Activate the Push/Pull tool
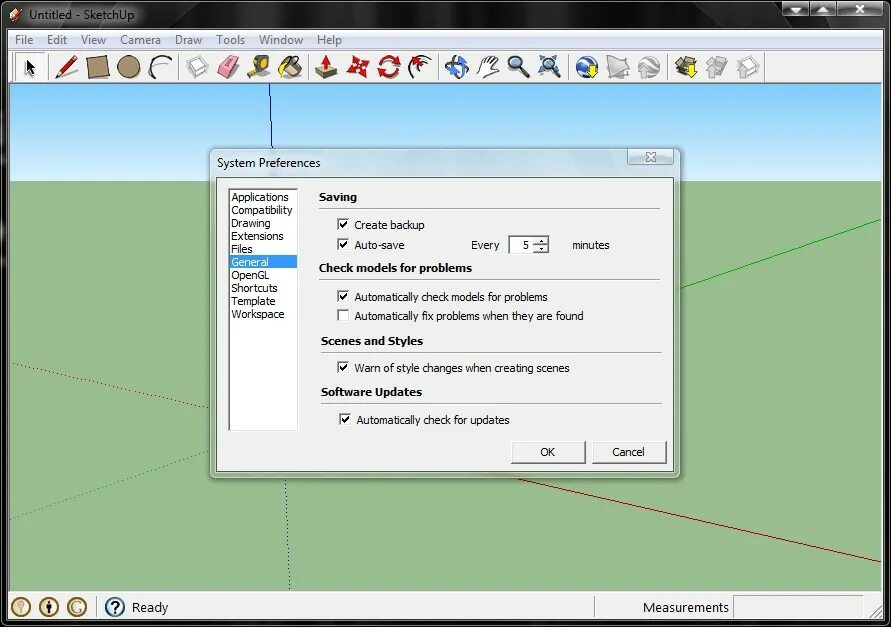 click(326, 67)
